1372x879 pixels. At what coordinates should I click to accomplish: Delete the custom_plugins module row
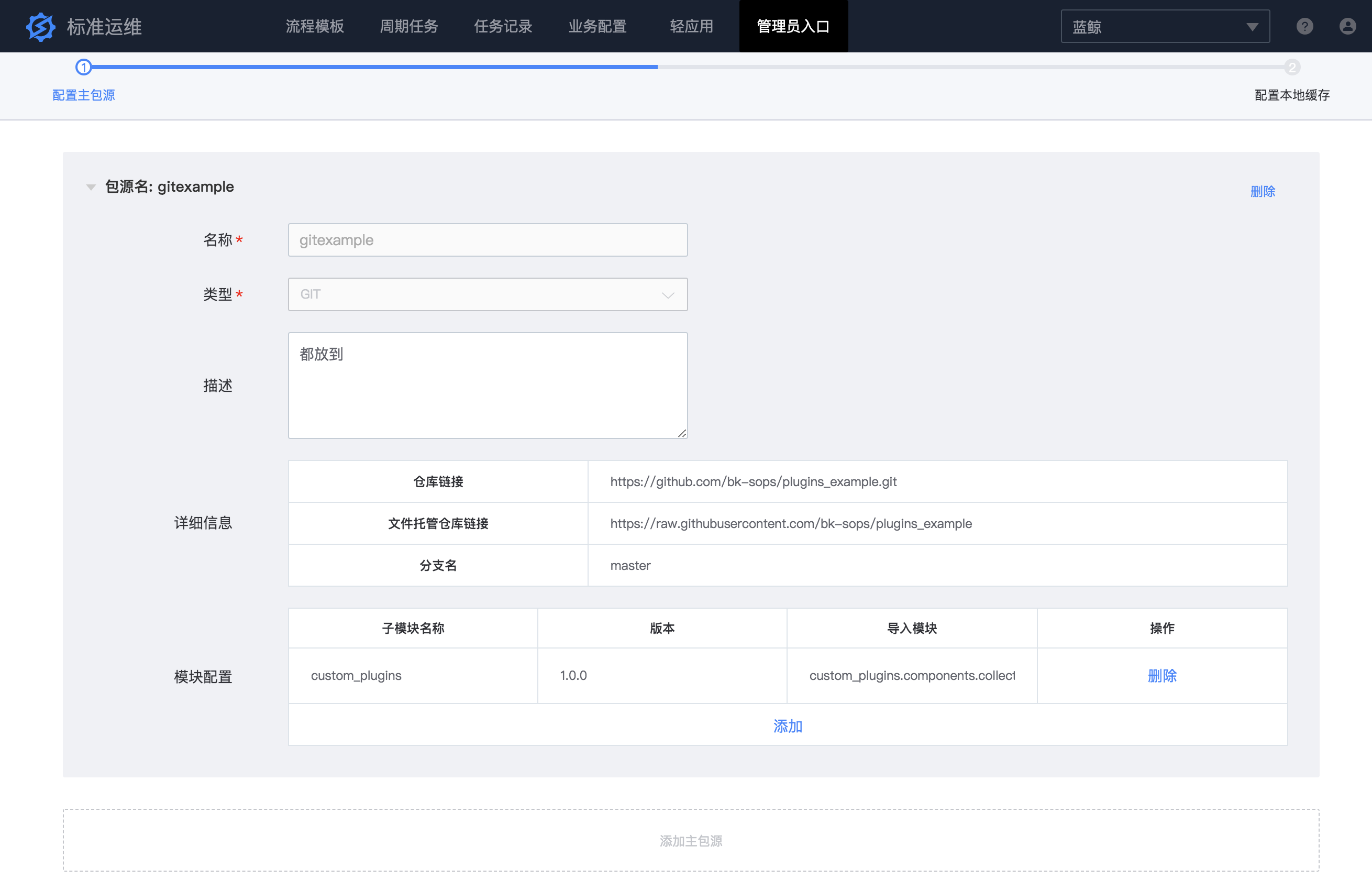point(1162,676)
